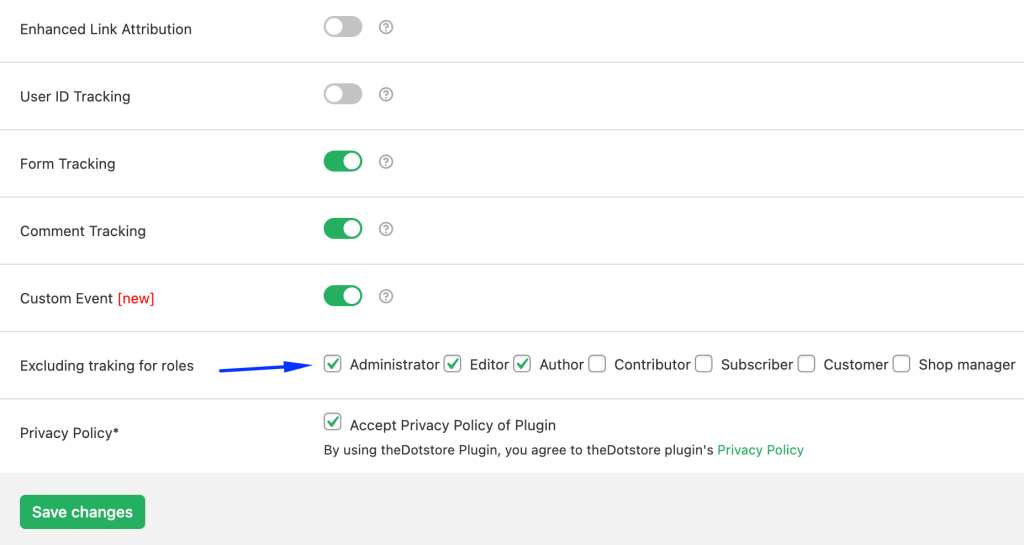The image size is (1024, 545).
Task: Open help icon for Enhanced Link Attribution
Action: (x=386, y=27)
